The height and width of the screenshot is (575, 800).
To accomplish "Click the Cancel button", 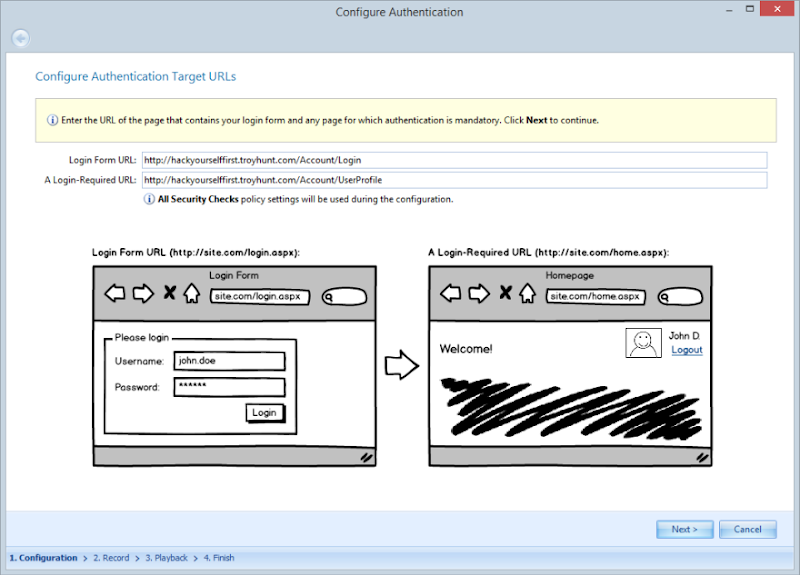I will tap(747, 529).
